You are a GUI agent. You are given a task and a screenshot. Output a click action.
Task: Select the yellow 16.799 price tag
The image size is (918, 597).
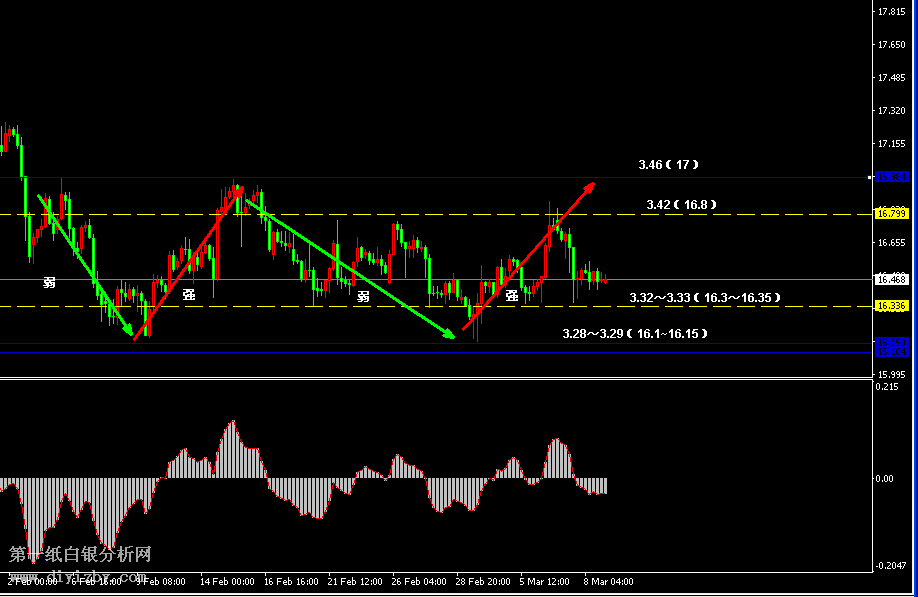click(890, 213)
